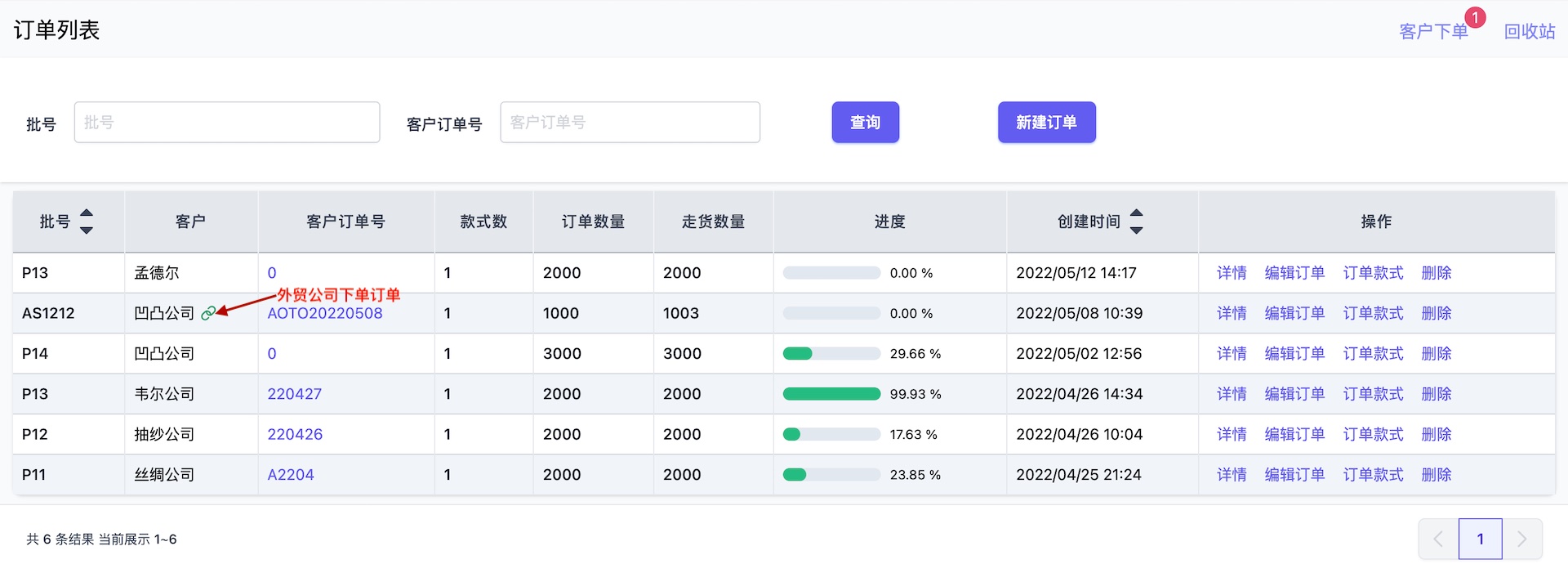Image resolution: width=1568 pixels, height=564 pixels.
Task: Click the 29.66 % progress bar
Action: [x=831, y=353]
